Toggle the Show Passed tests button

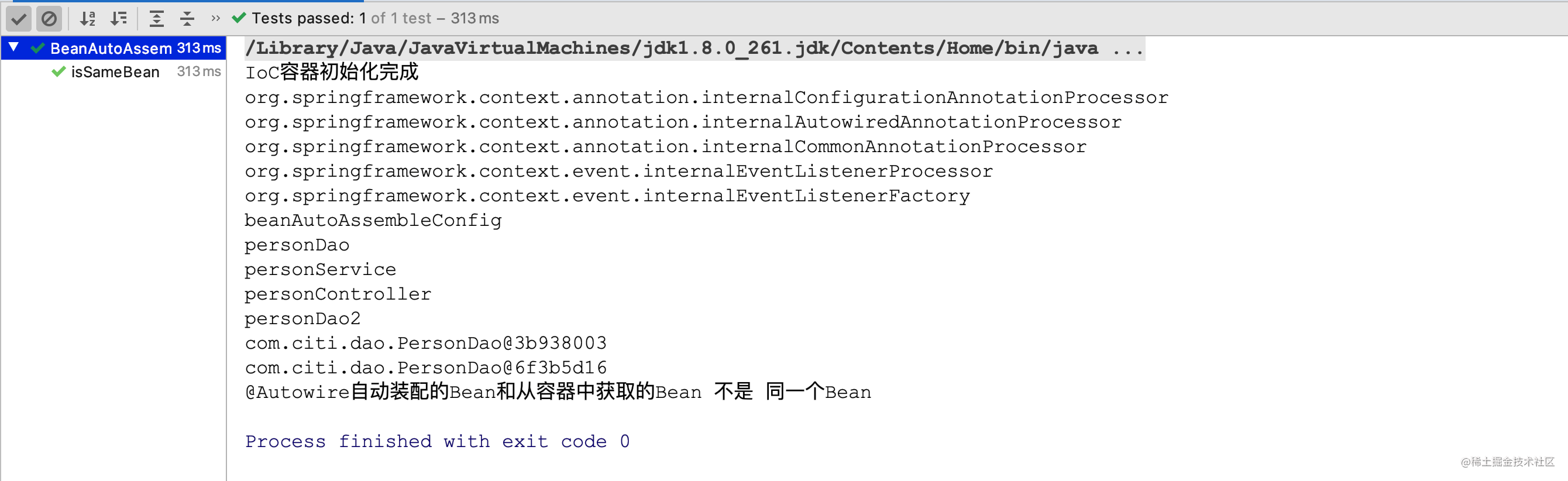(19, 19)
